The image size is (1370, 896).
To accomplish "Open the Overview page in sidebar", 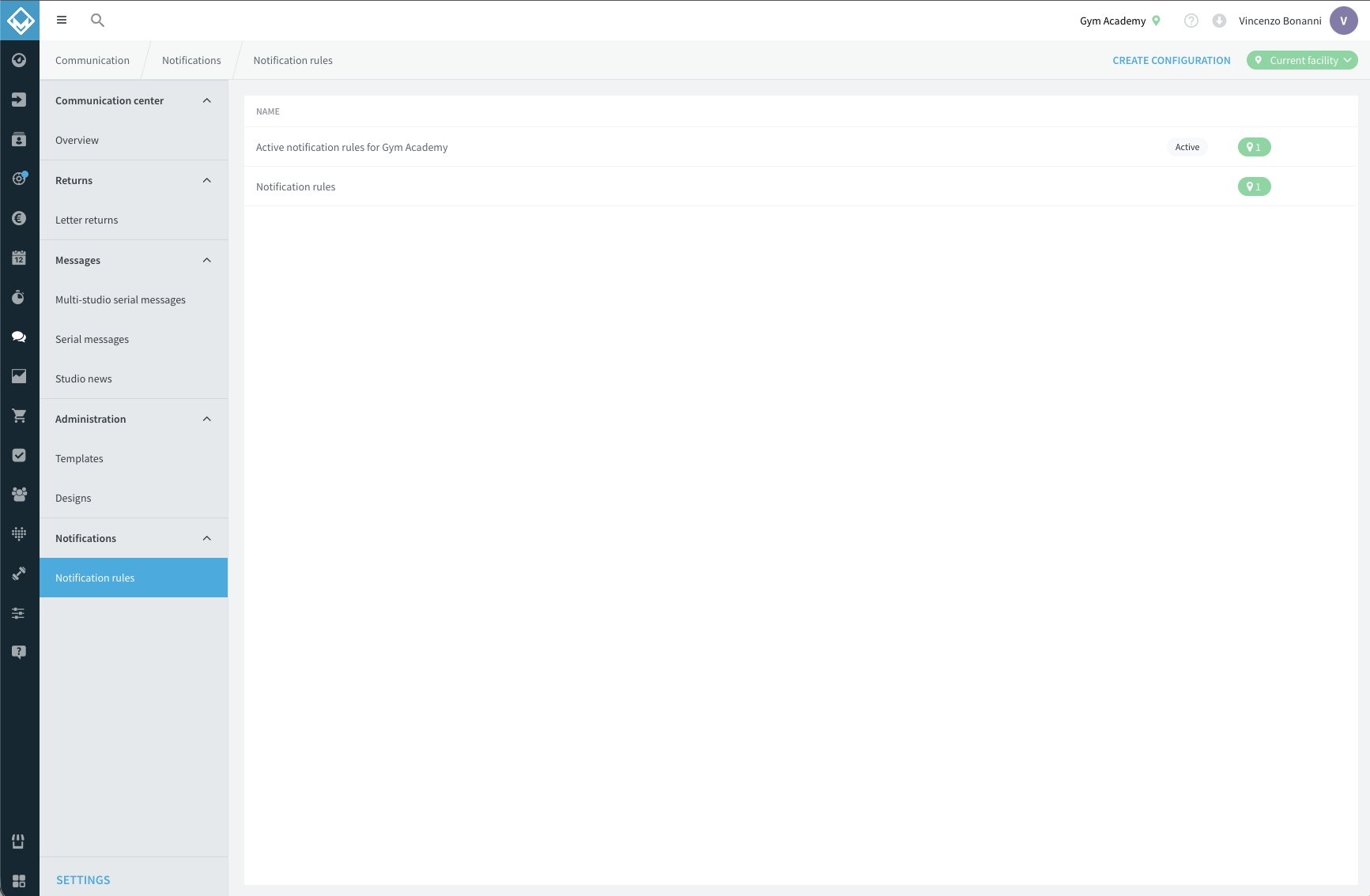I will [x=134, y=140].
